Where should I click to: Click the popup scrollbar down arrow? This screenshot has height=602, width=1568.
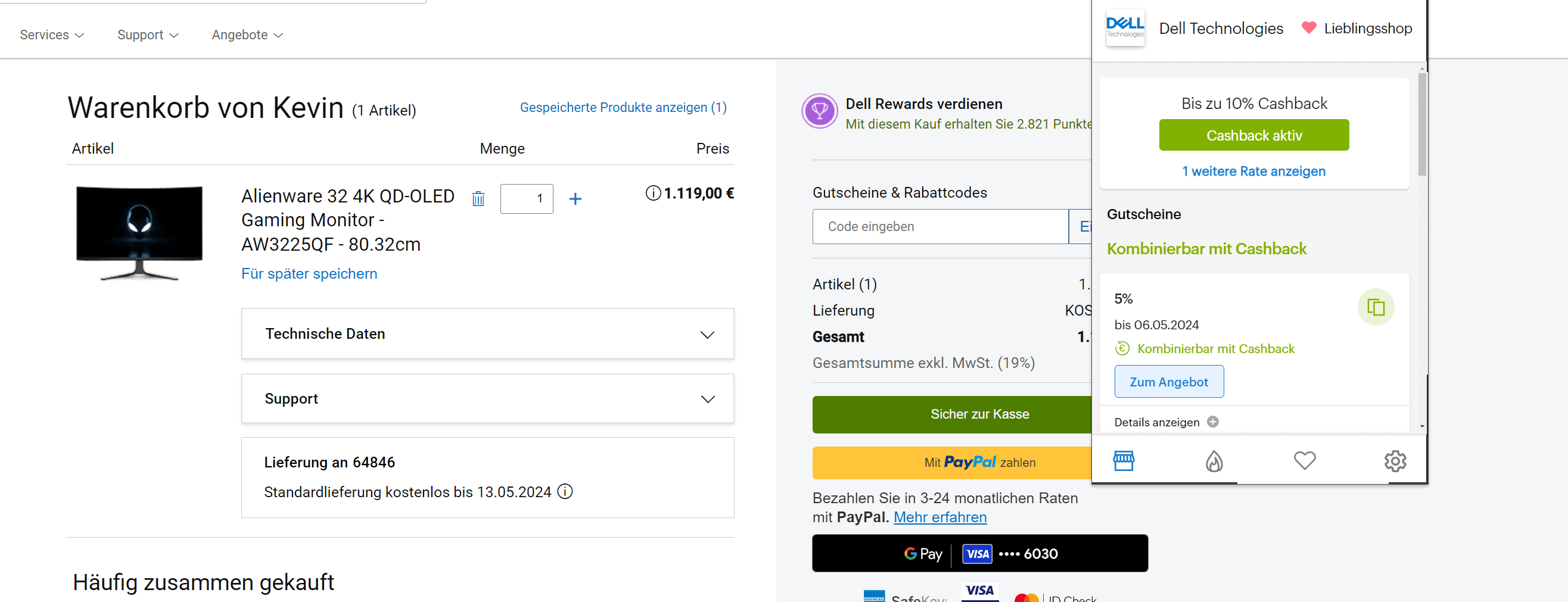1422,426
